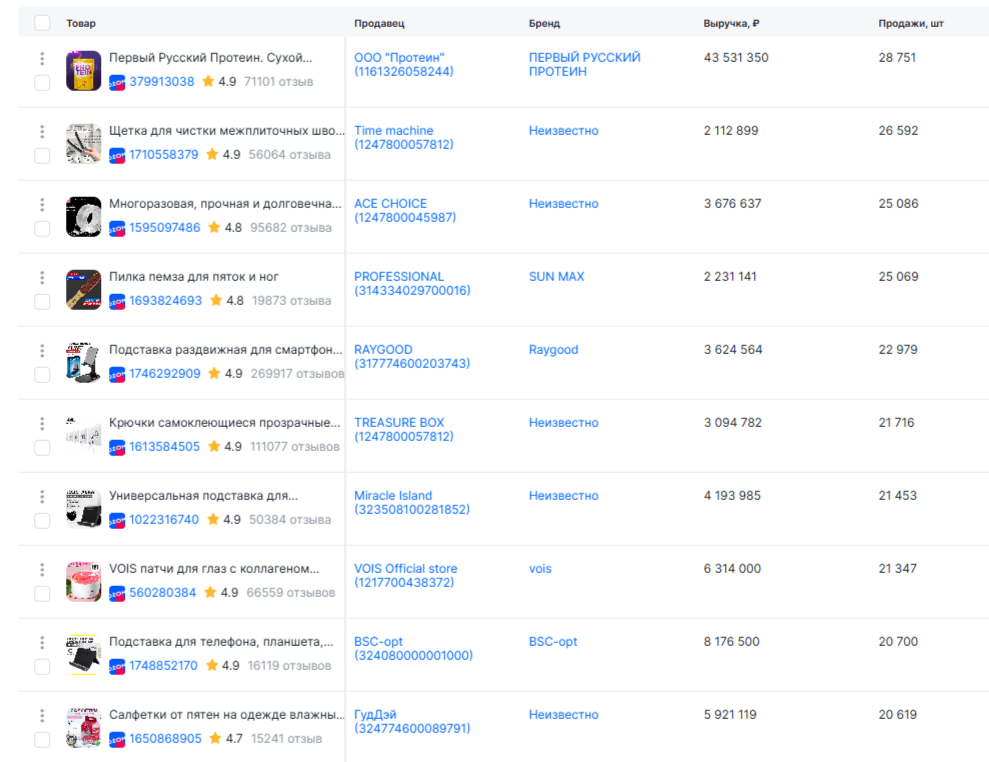Screen dimensions: 989x762
Task: Open seller VOIS Official store link
Action: tap(406, 575)
